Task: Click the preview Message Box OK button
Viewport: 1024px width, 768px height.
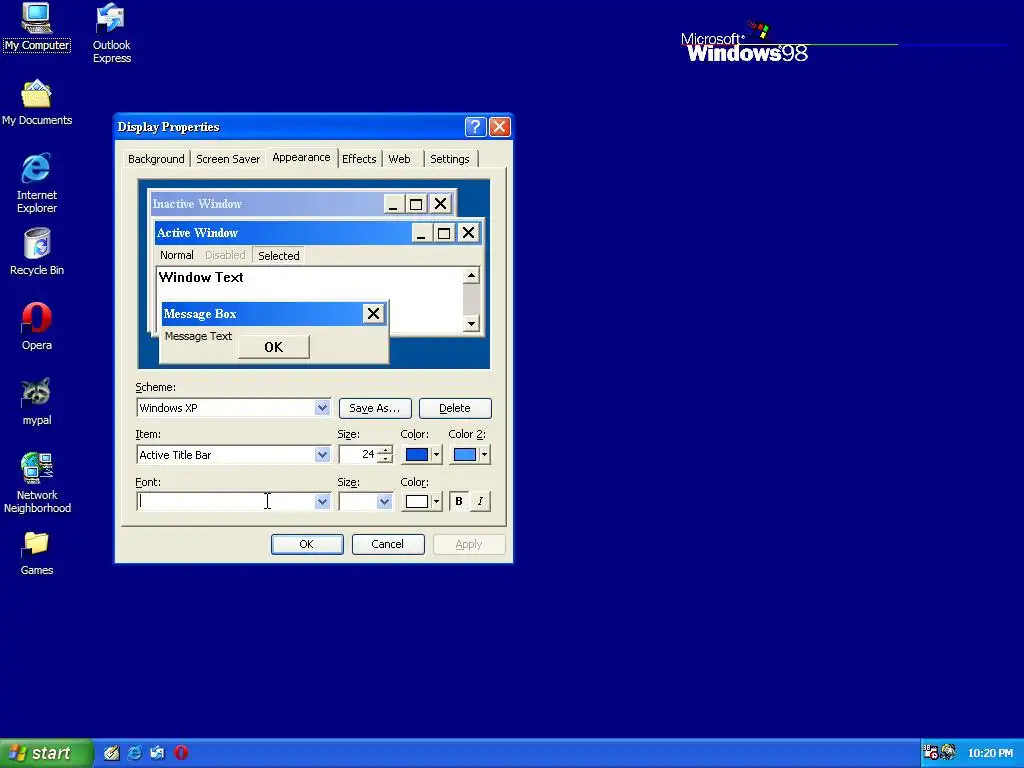Action: [274, 347]
